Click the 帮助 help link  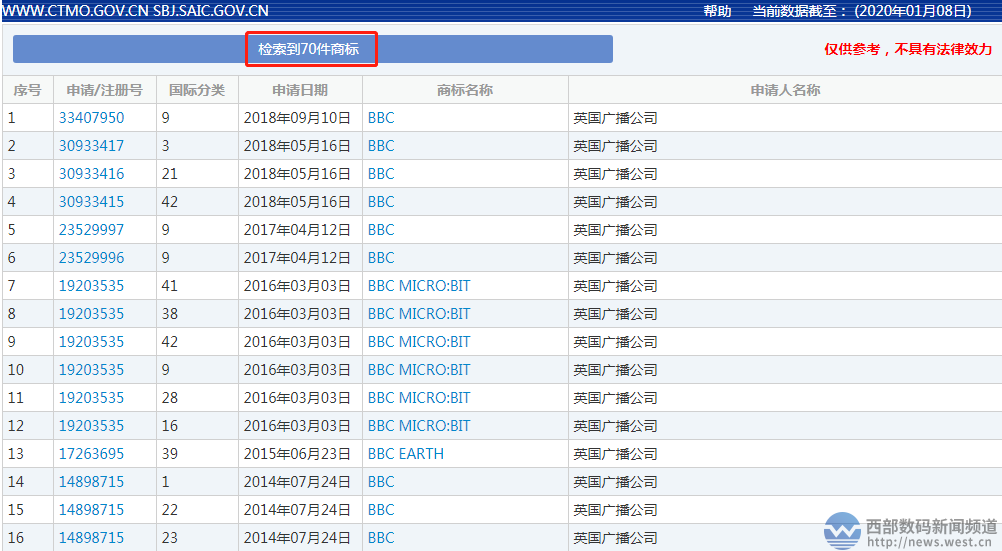(717, 11)
